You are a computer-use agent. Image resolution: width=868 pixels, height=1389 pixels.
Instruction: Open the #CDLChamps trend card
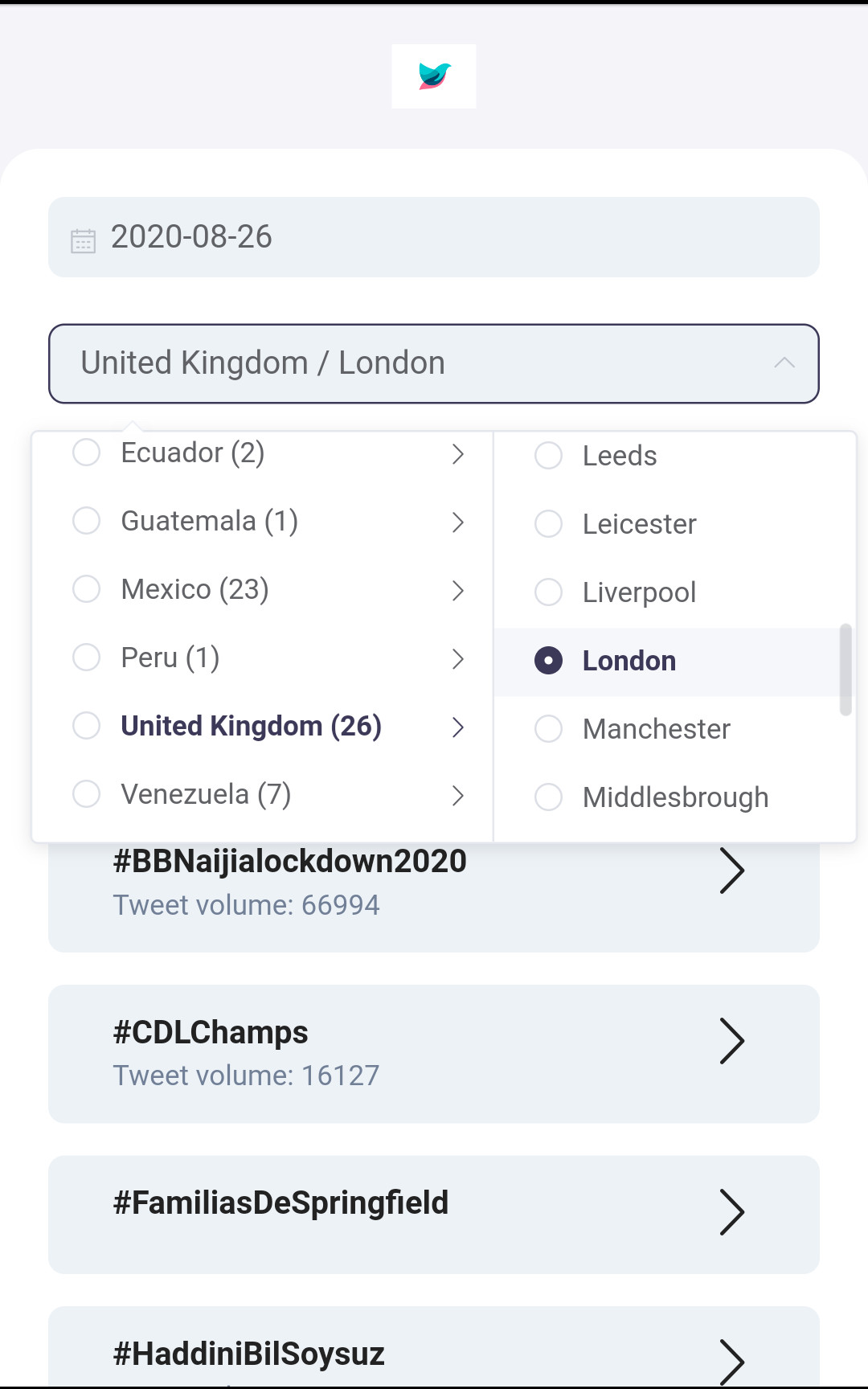point(434,1054)
